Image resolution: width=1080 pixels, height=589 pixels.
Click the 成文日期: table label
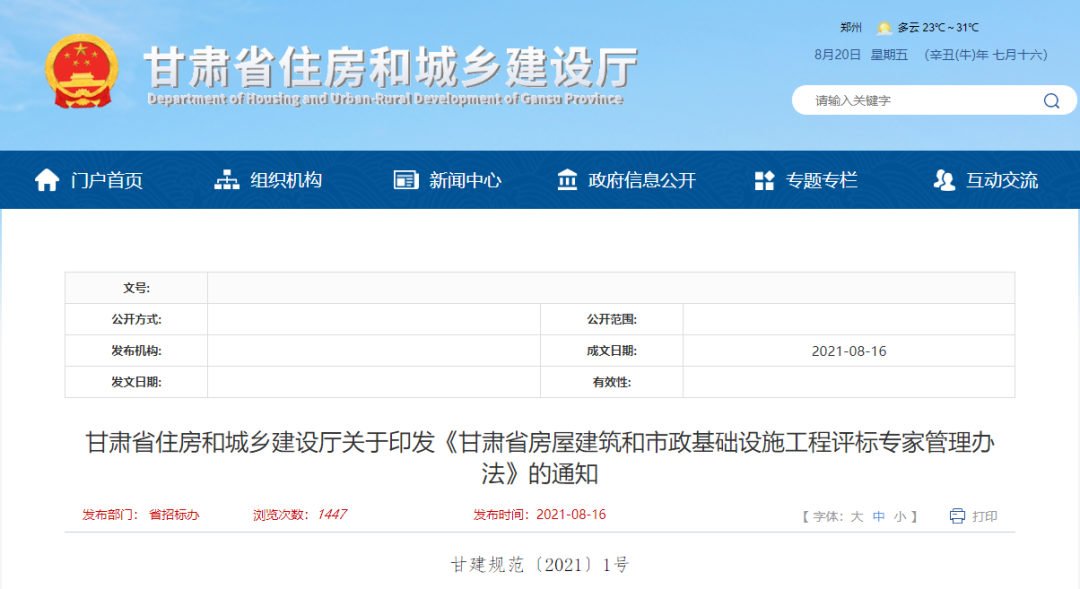pyautogui.click(x=612, y=351)
